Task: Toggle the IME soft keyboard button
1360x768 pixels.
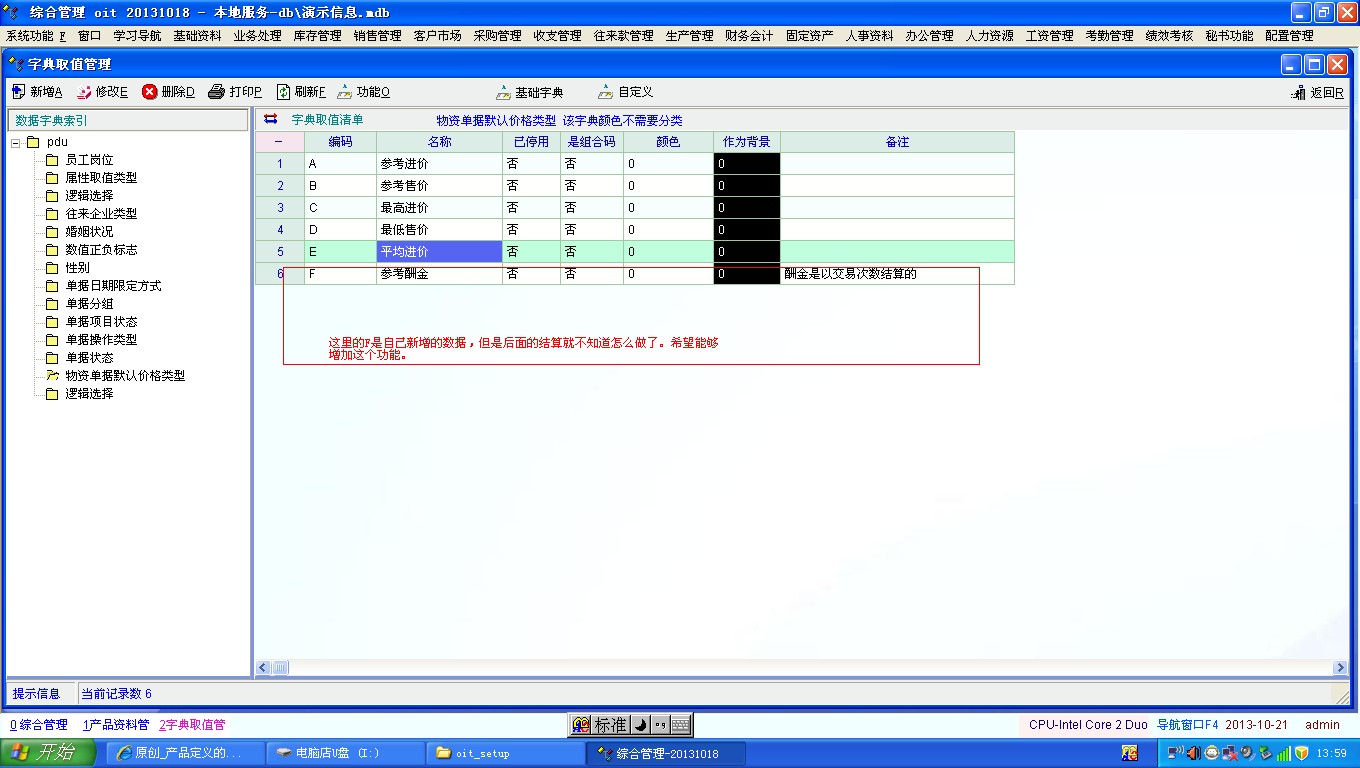Action: pyautogui.click(x=680, y=725)
